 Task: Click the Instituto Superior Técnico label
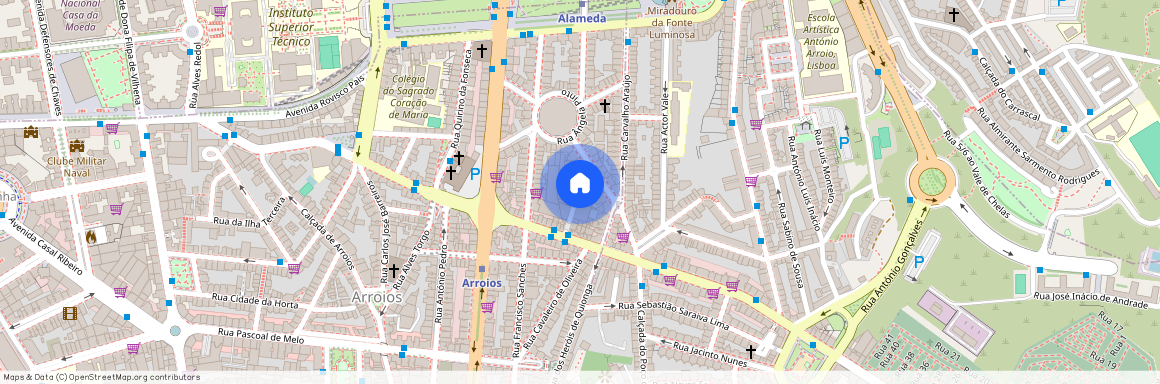coord(290,27)
